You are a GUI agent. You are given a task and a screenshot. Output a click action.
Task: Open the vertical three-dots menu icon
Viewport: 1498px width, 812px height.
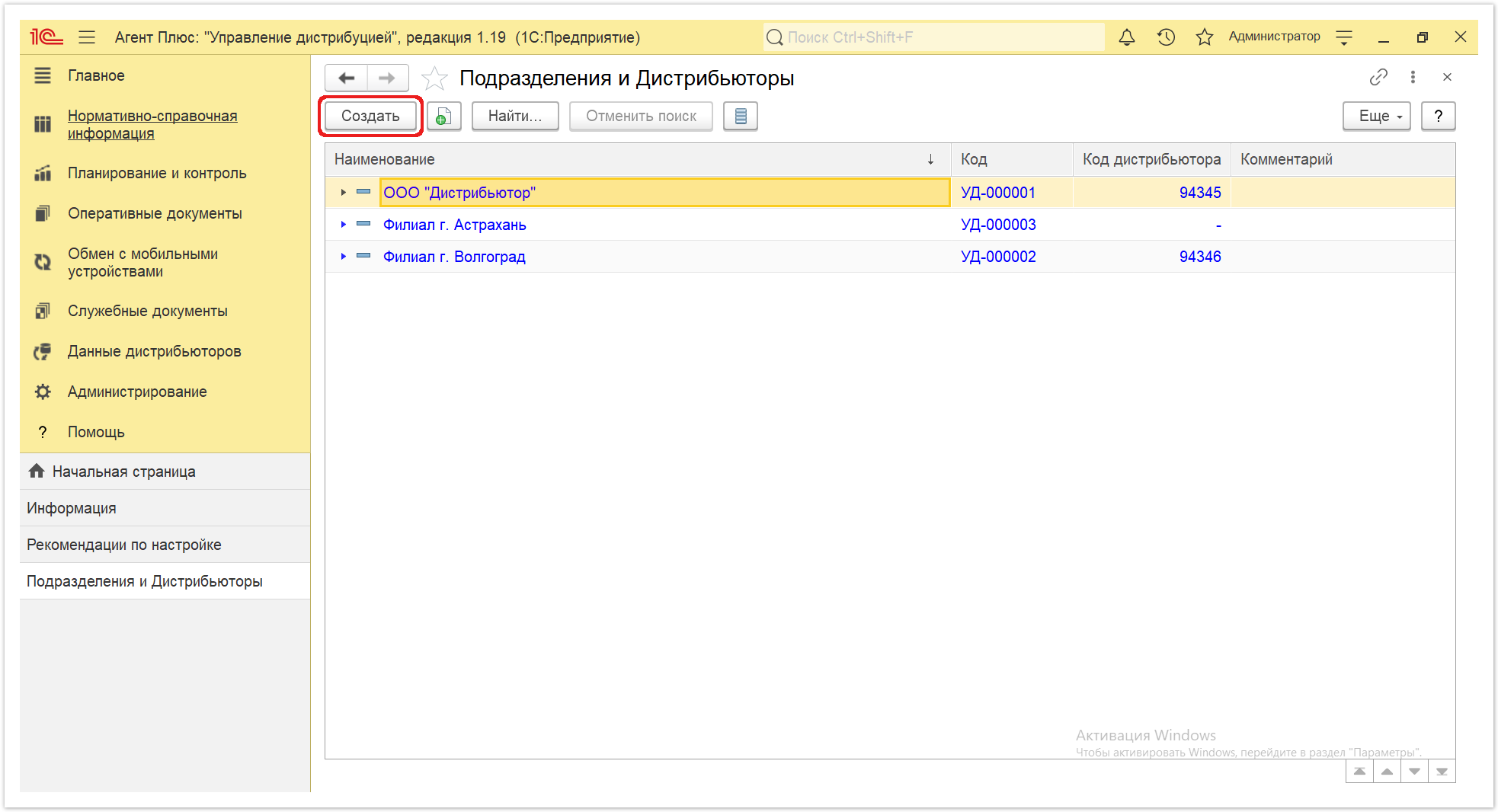pos(1413,77)
